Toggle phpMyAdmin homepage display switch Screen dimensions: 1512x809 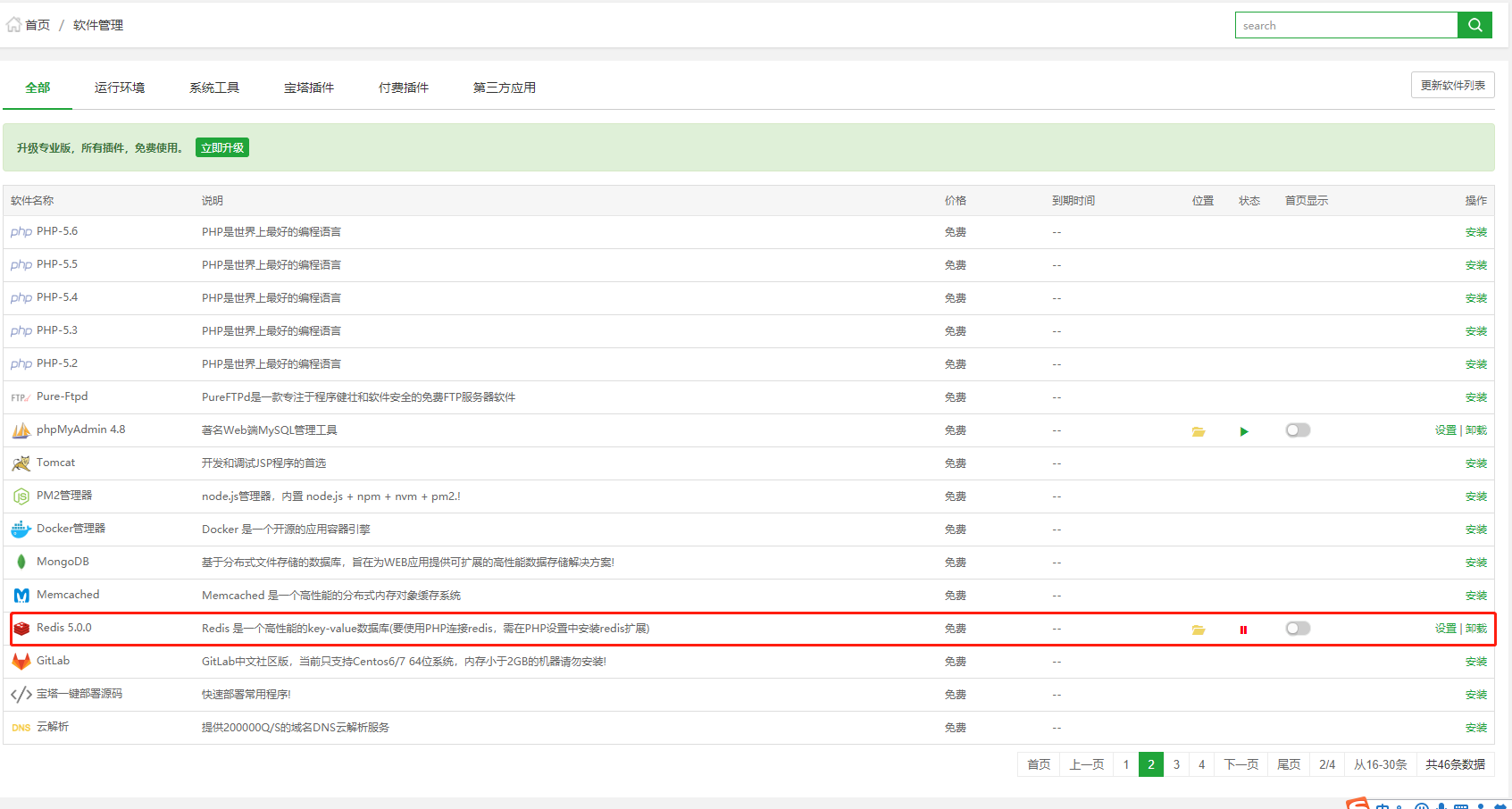tap(1298, 430)
